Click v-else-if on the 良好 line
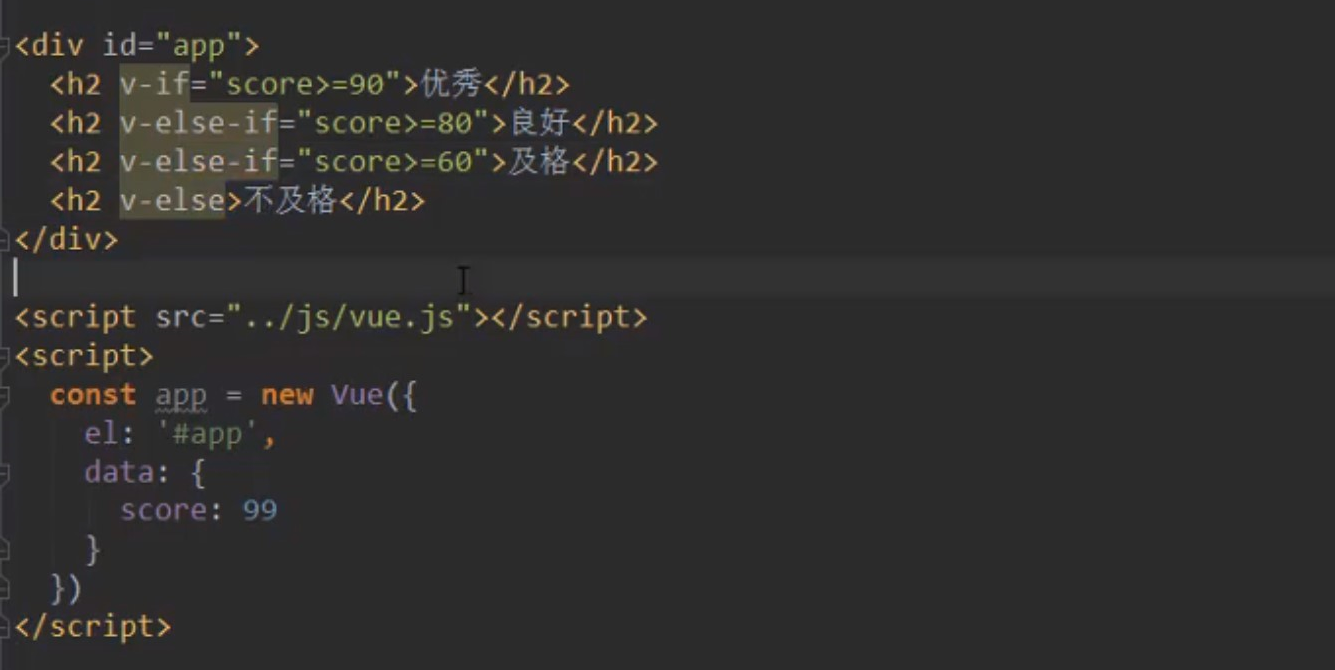This screenshot has width=1335, height=670. point(198,124)
